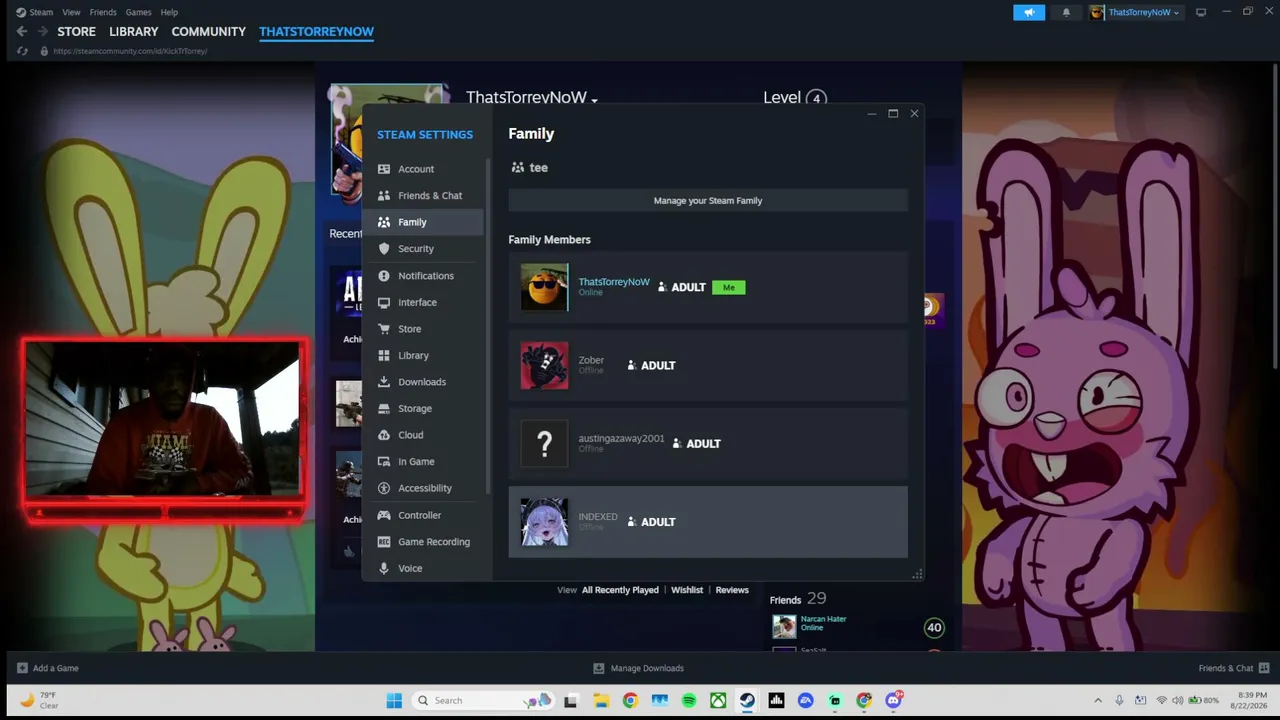The image size is (1280, 720).
Task: Click the Library grid icon in settings
Action: click(384, 355)
